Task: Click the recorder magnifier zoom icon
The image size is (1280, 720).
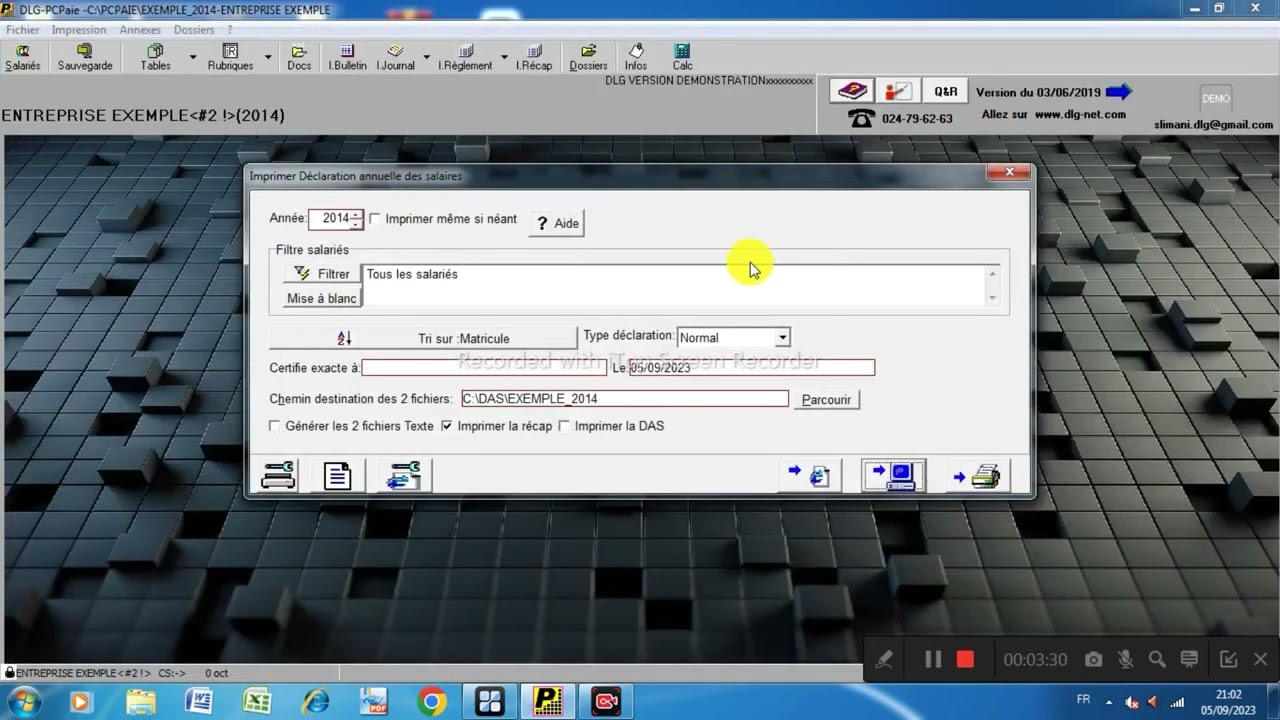Action: click(1157, 659)
